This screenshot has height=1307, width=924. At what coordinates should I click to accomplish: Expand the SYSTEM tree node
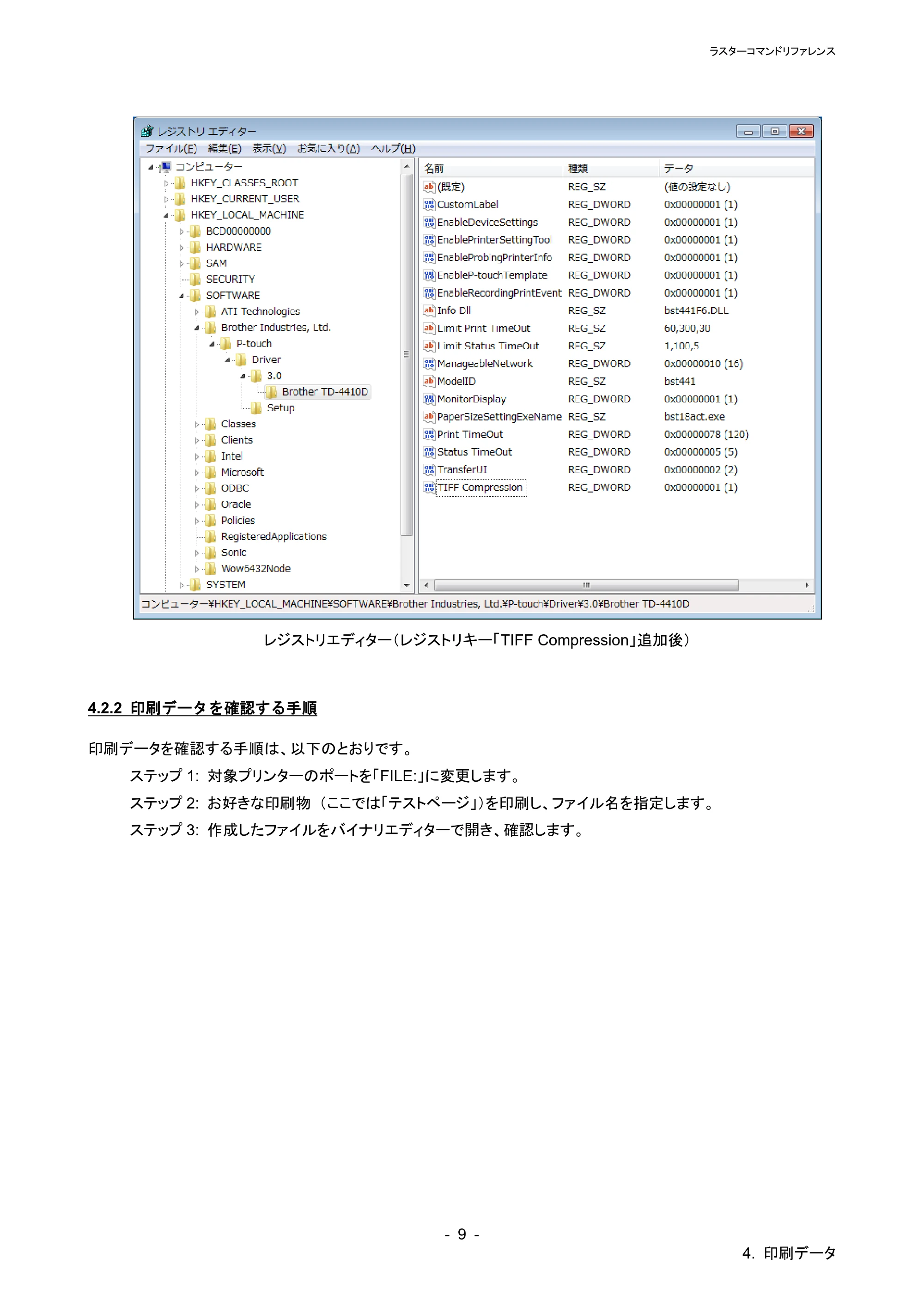click(182, 584)
